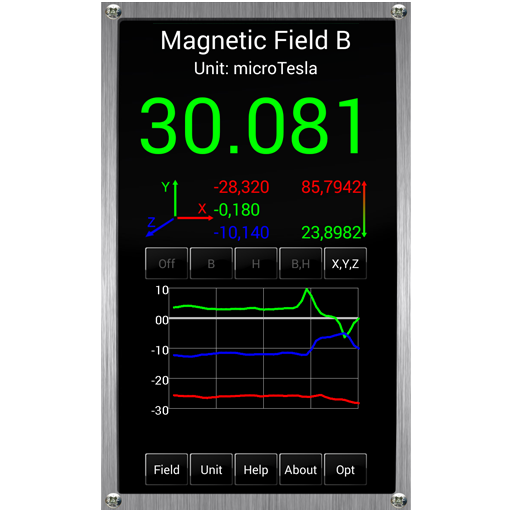
Task: Open the About screen
Action: 300,469
